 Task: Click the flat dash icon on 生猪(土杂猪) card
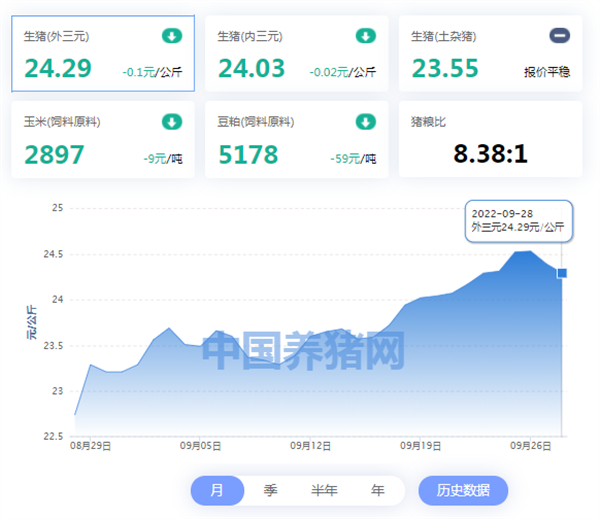[560, 36]
